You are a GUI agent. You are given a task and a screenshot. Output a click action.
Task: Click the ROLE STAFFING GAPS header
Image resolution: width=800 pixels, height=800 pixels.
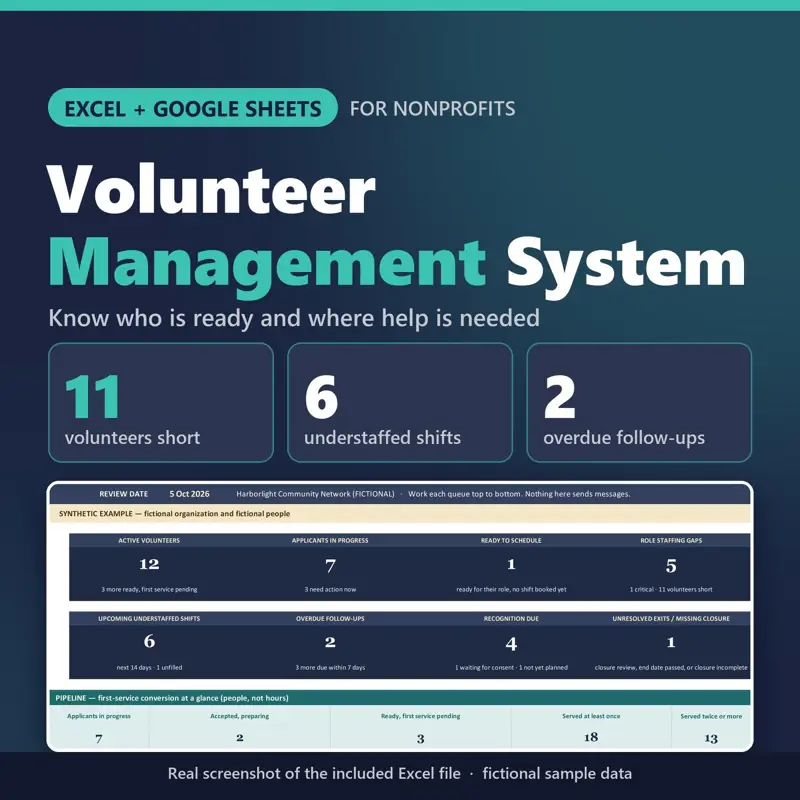[x=671, y=540]
